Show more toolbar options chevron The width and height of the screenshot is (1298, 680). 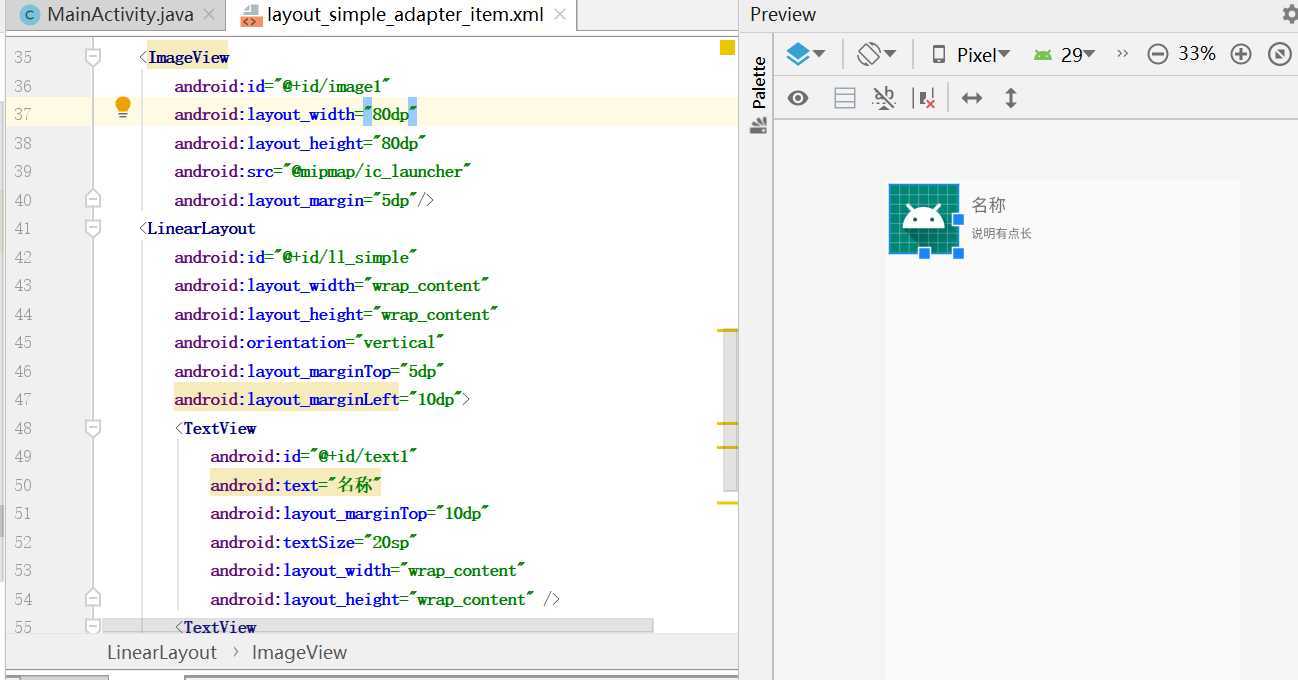point(1122,54)
